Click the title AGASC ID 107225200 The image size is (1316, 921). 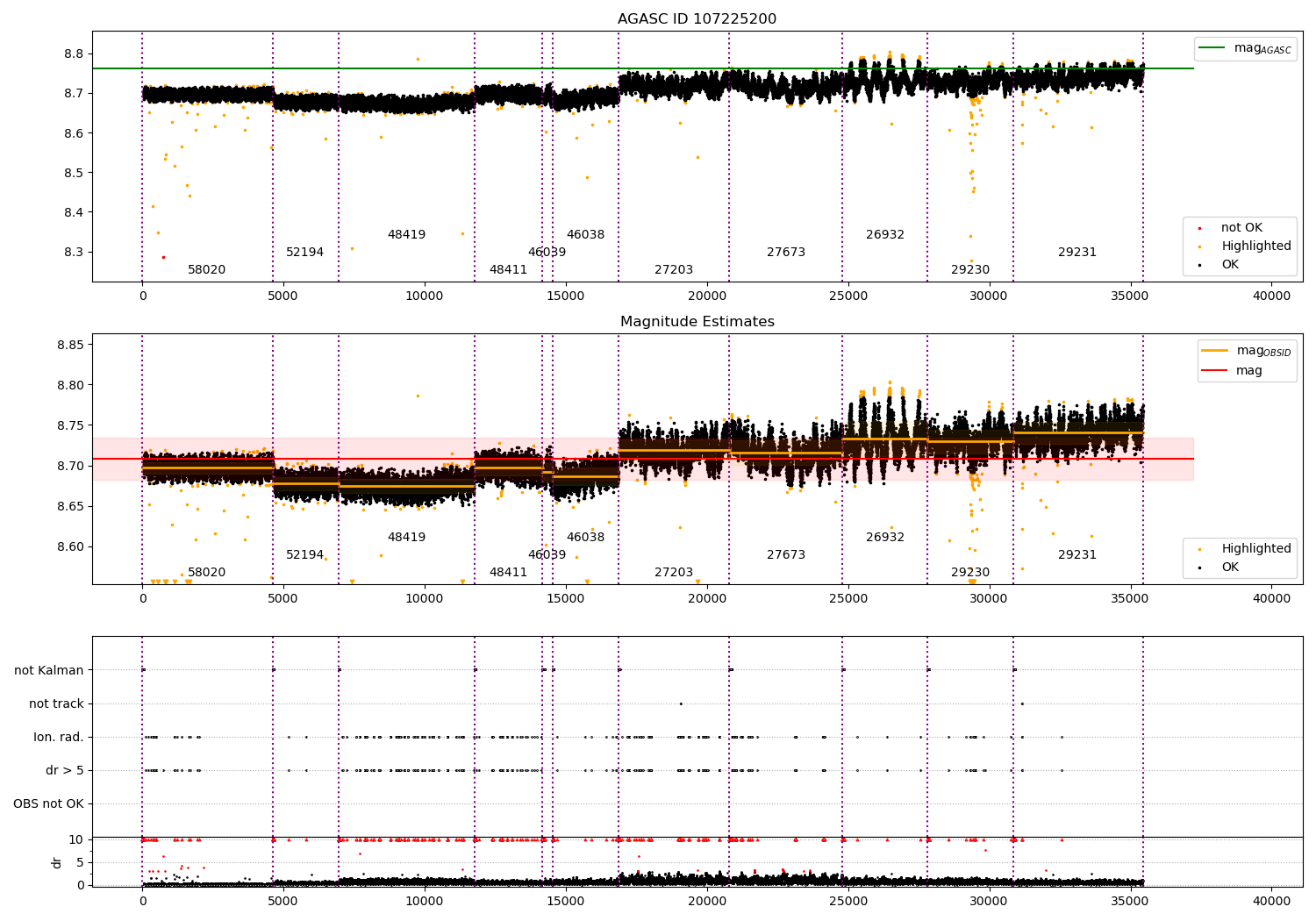[697, 19]
